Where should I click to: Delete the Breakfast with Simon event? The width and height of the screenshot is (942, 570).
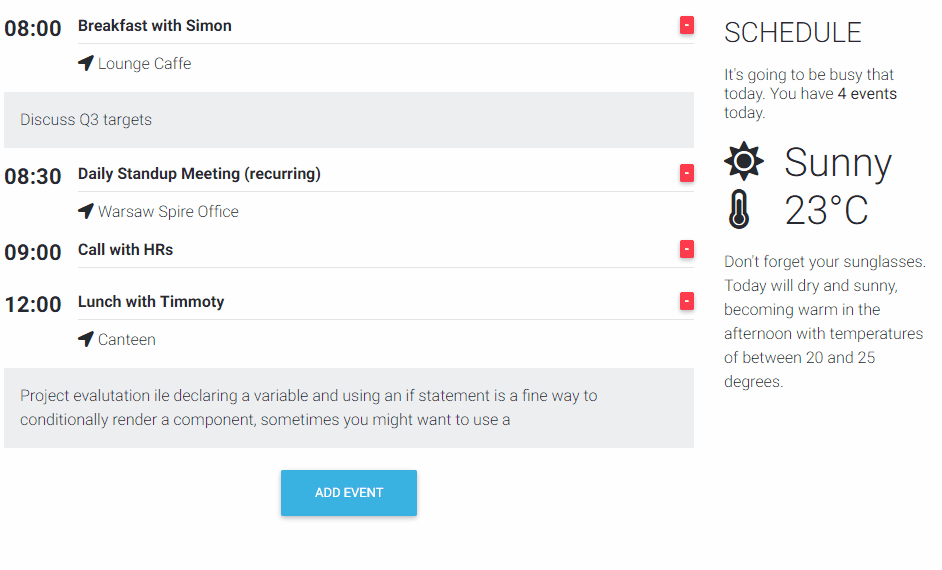(x=687, y=25)
